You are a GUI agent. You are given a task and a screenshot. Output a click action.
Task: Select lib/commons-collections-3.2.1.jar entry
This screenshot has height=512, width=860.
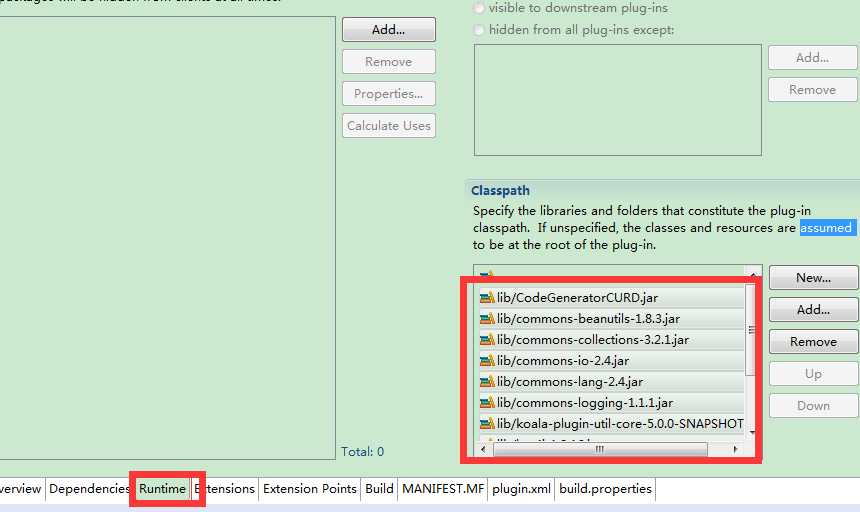[612, 339]
